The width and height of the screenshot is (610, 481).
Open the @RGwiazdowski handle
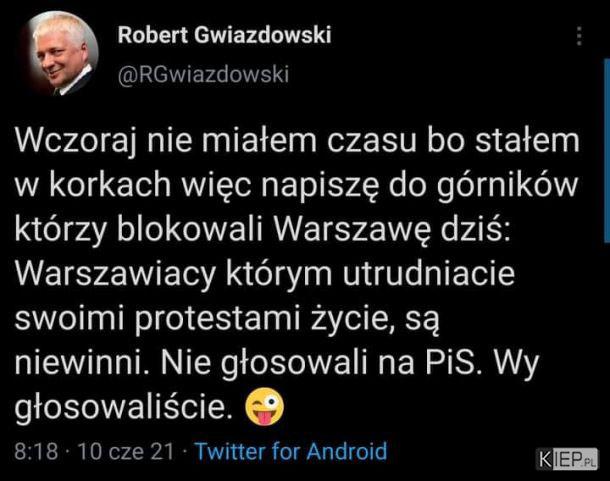[x=203, y=74]
